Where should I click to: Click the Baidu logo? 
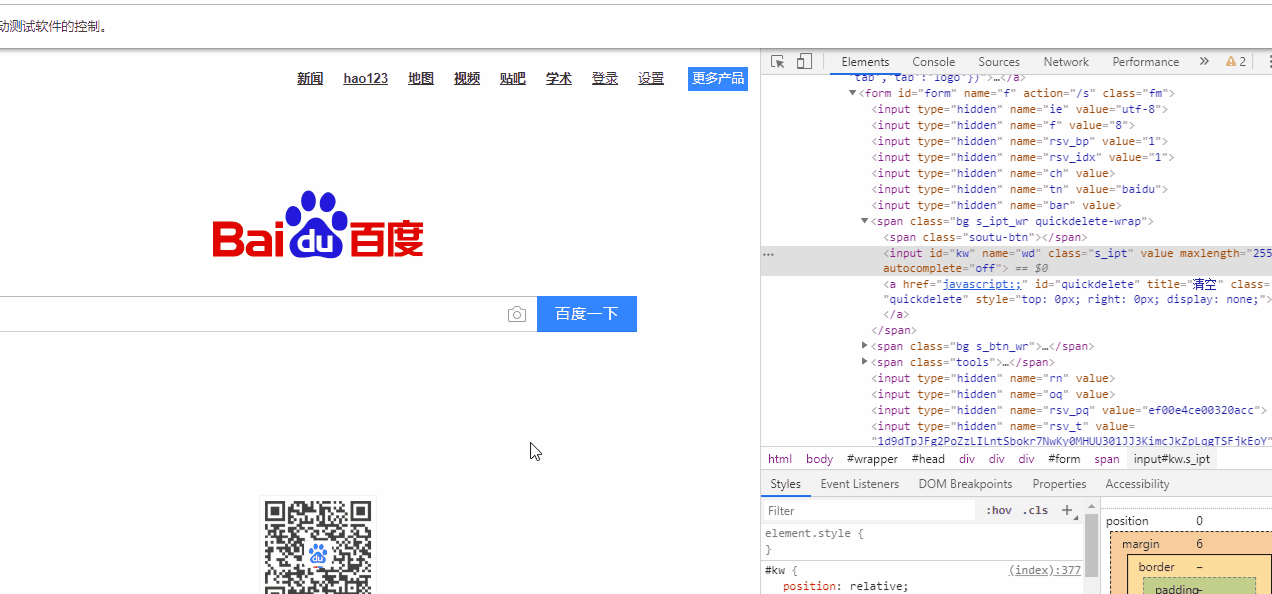click(x=318, y=225)
